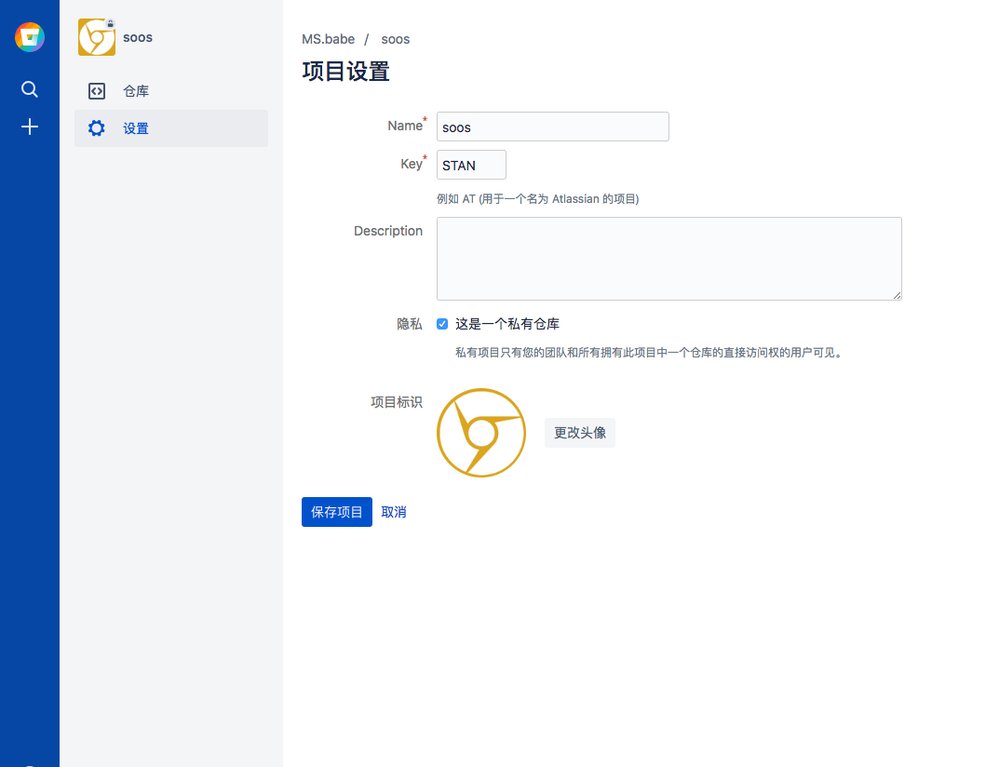Click the 仓库 code icon in the sidebar

coord(96,91)
